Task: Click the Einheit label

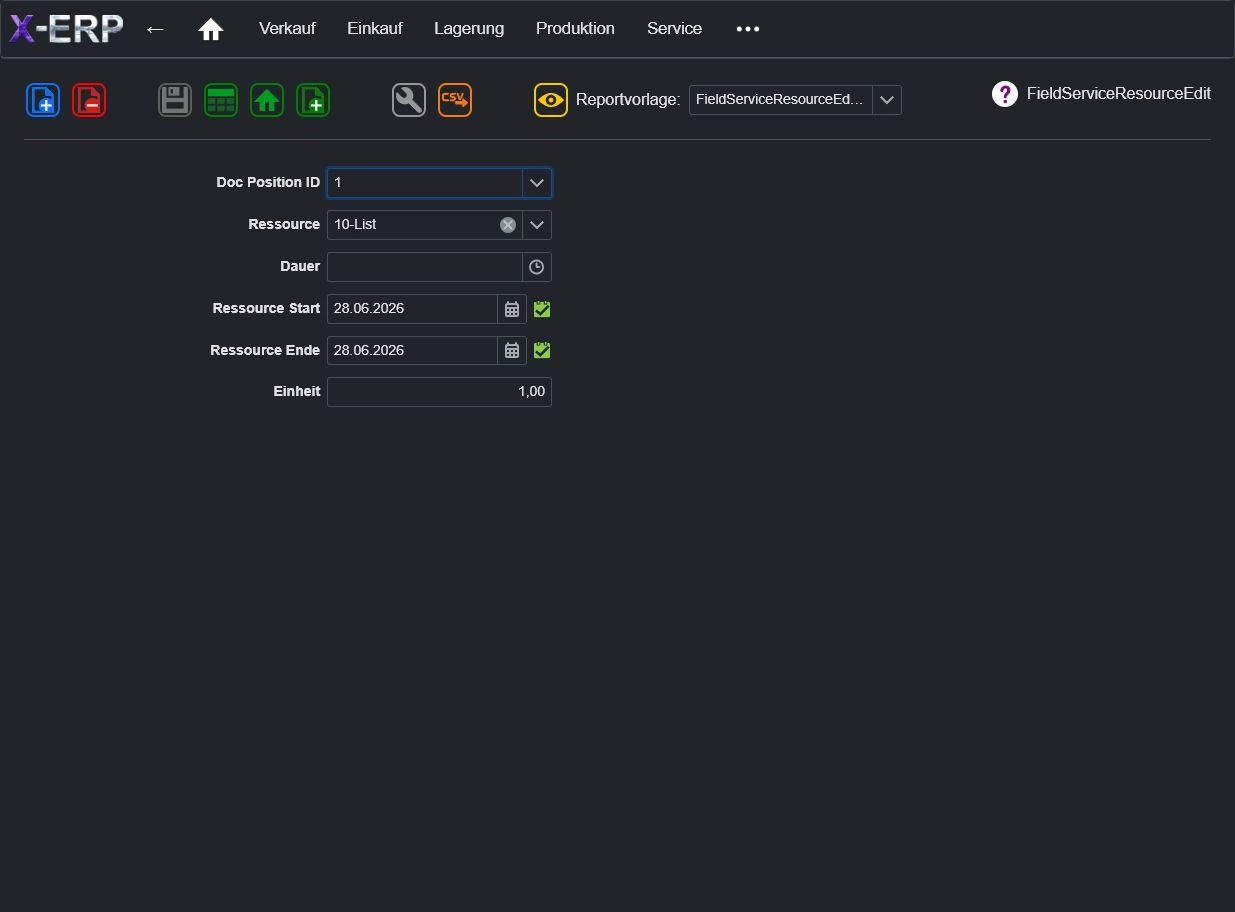Action: 297,391
